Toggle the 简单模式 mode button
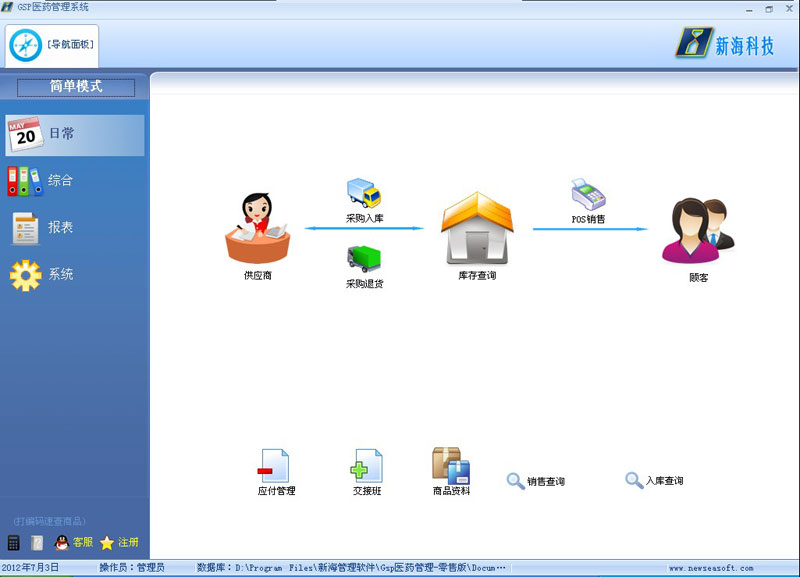Viewport: 800px width, 577px height. 75,87
